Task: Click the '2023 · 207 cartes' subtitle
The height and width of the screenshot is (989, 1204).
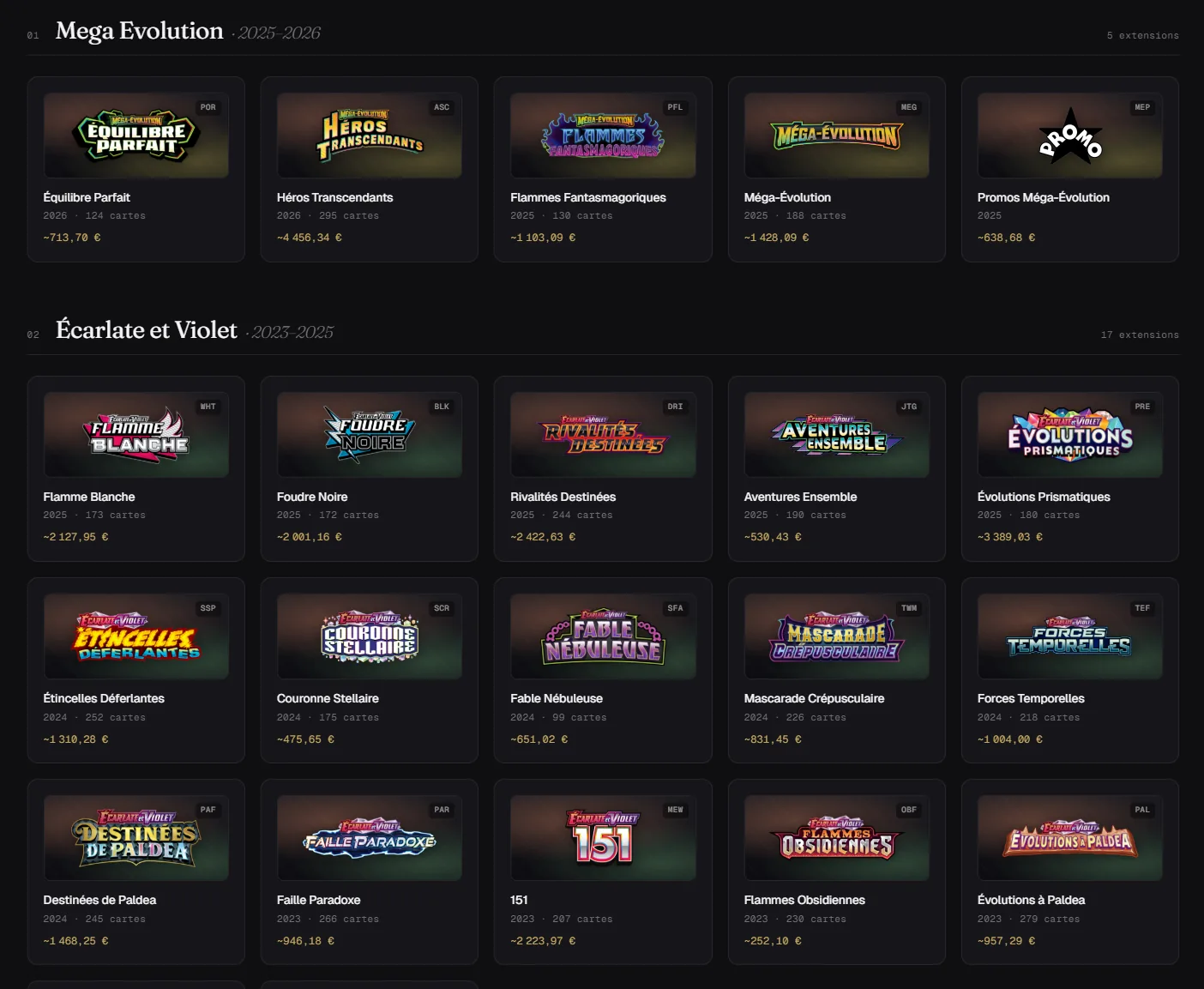Action: 562,919
